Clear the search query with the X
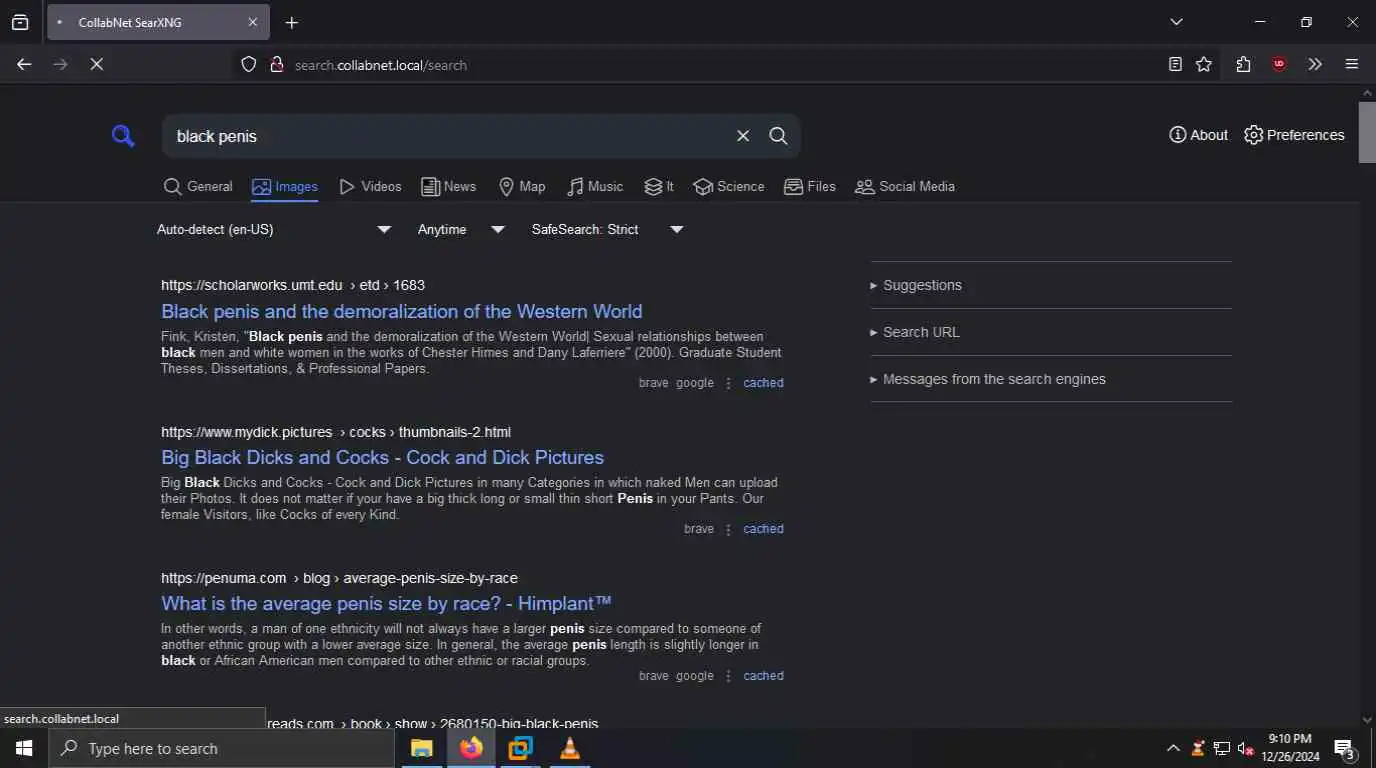1376x768 pixels. [743, 136]
